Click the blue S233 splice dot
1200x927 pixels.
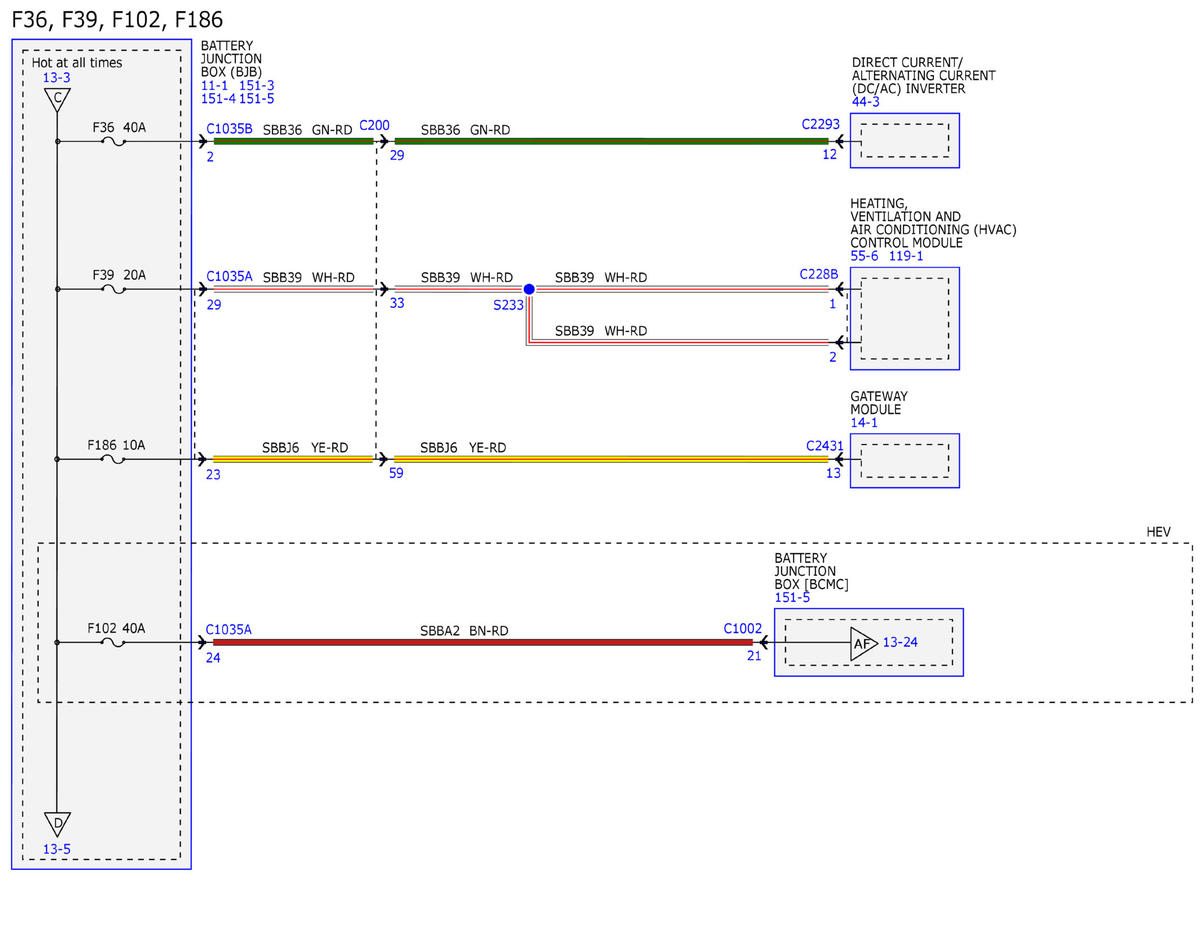click(x=529, y=289)
